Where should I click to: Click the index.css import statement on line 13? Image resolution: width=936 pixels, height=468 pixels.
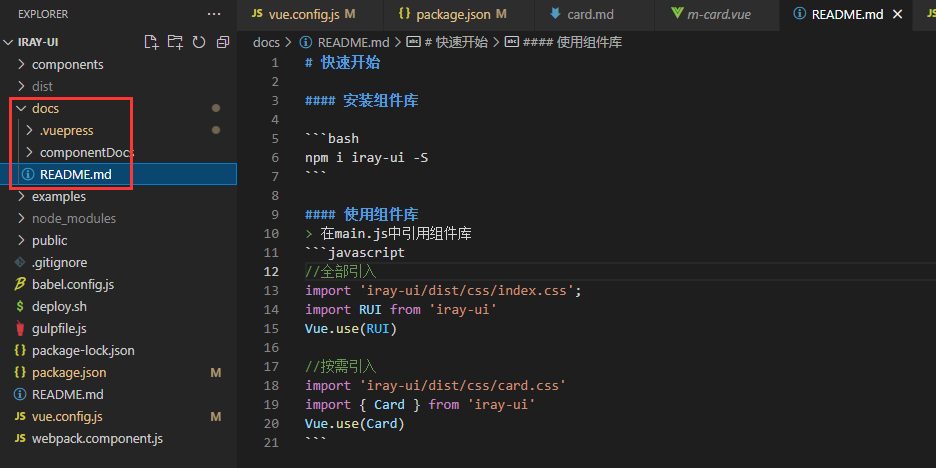coord(444,291)
